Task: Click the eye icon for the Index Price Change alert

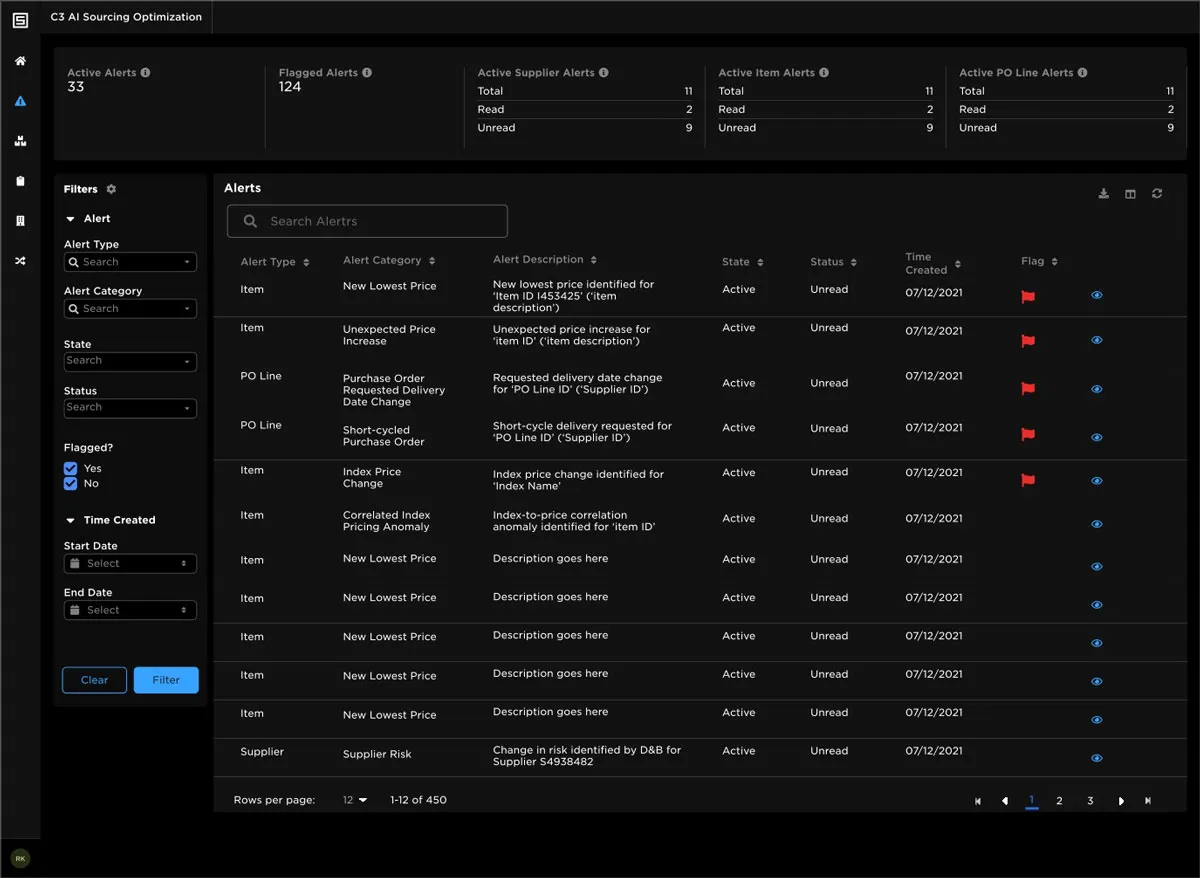Action: click(x=1097, y=481)
